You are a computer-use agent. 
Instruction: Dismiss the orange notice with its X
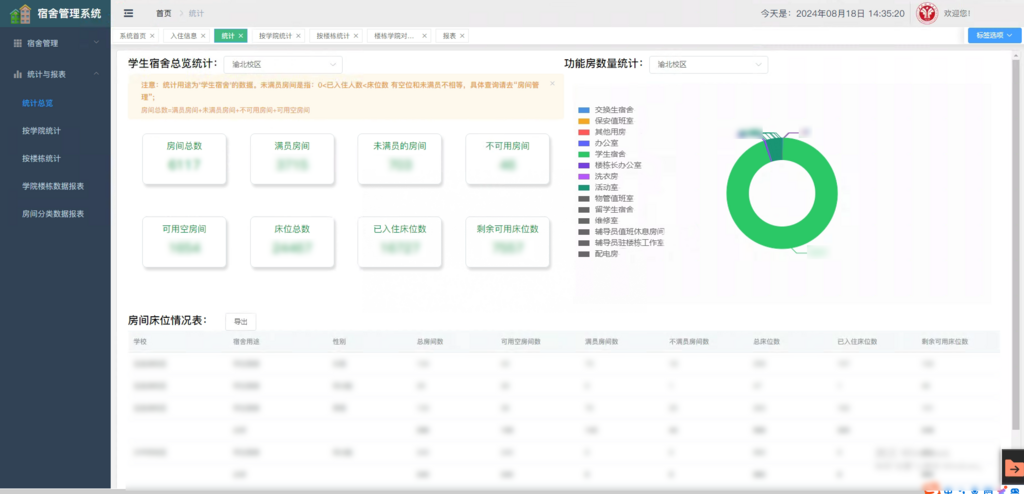pyautogui.click(x=552, y=84)
